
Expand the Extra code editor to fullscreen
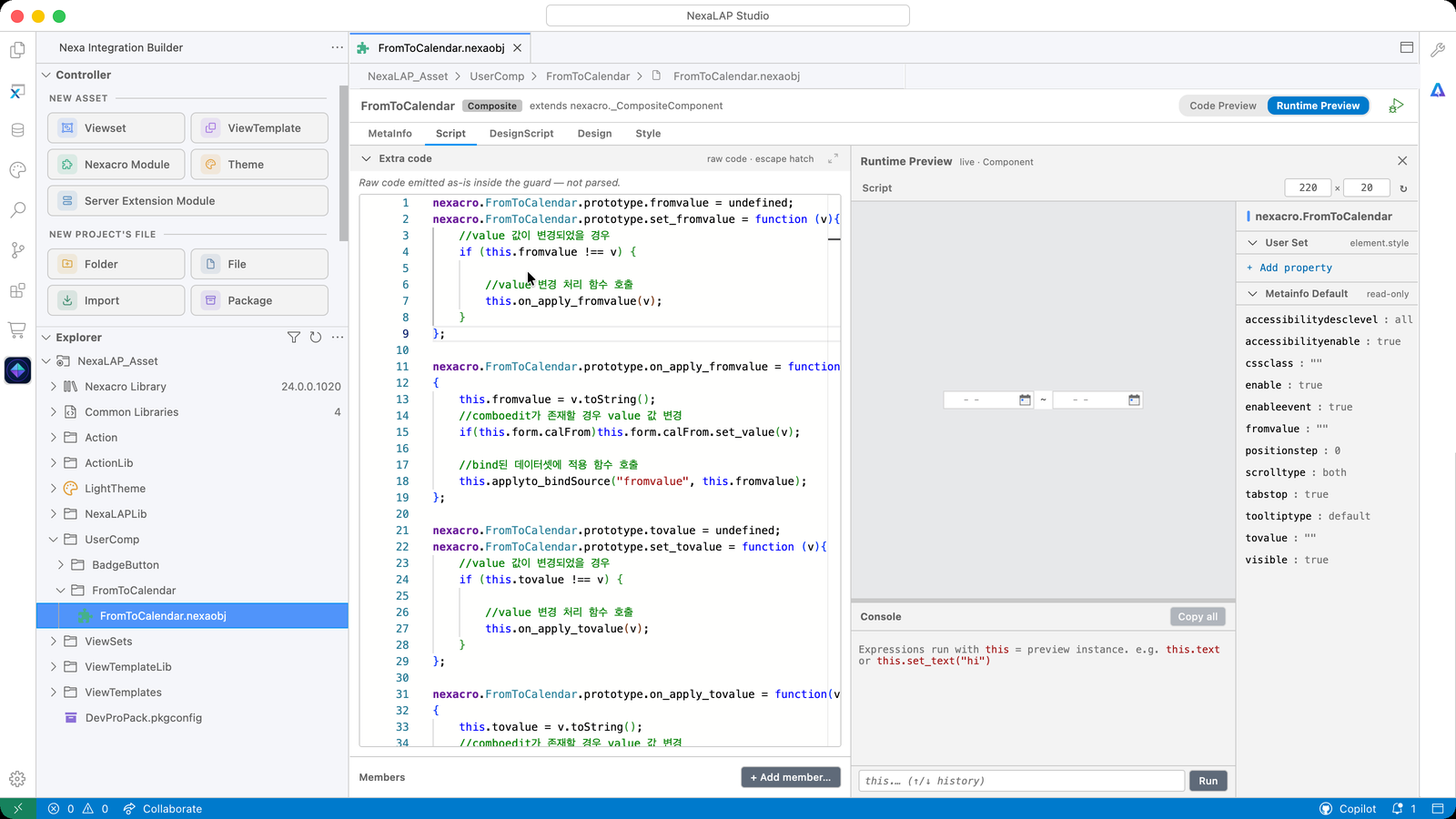point(833,158)
